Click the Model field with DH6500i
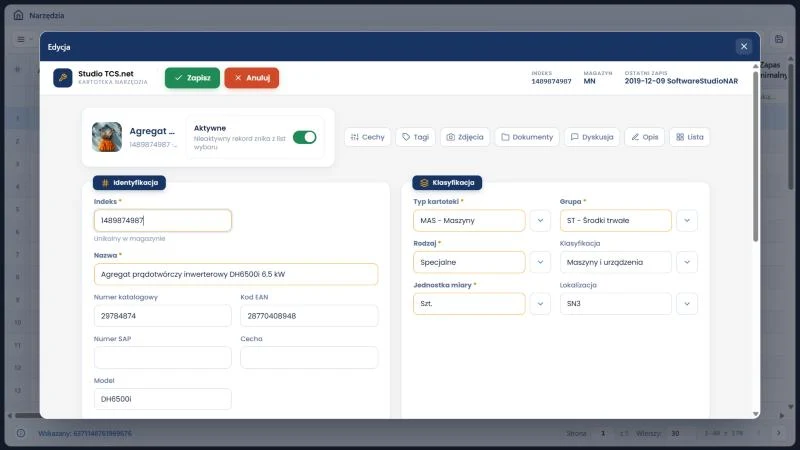 pyautogui.click(x=163, y=399)
